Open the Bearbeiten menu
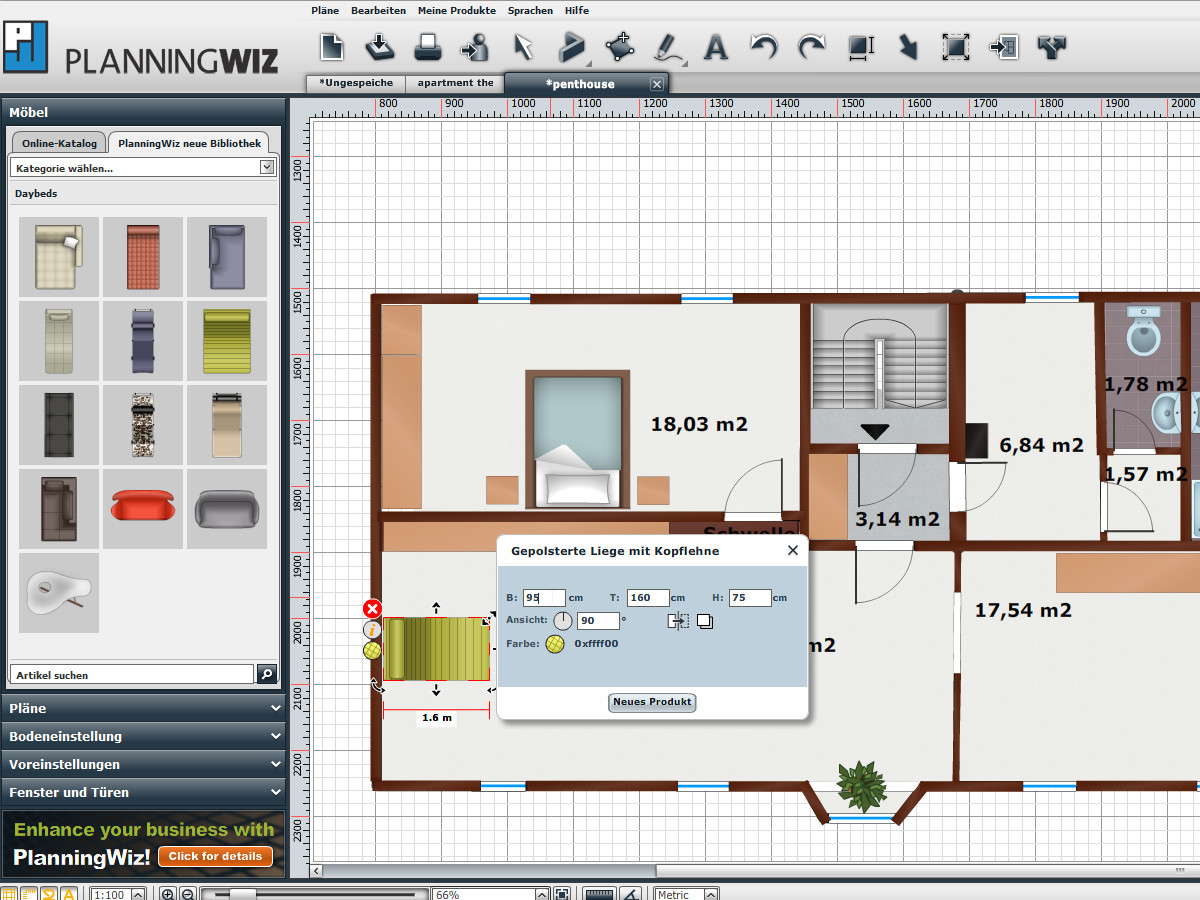 coord(378,10)
